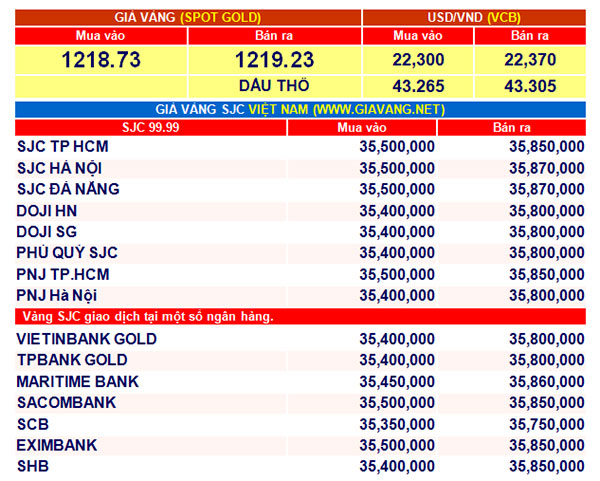Viewport: 600px width, 481px height.
Task: Select the SHB row name
Action: 33,466
